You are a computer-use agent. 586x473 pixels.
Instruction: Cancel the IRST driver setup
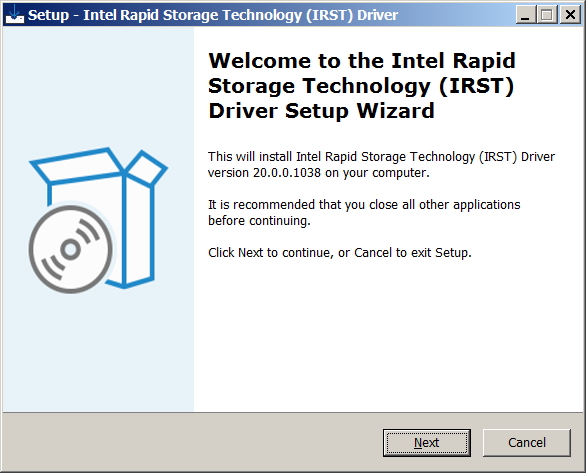click(x=527, y=443)
